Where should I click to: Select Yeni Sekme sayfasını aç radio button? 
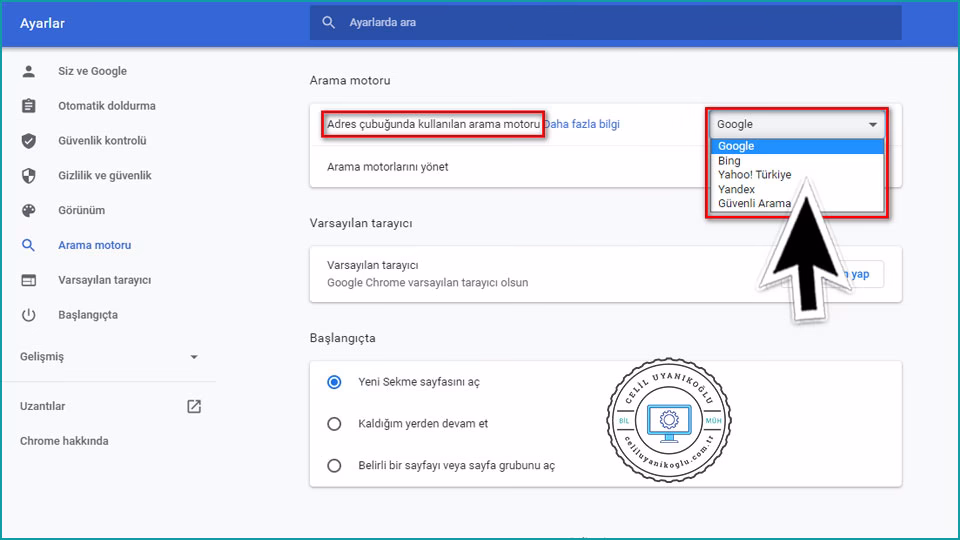pos(334,382)
